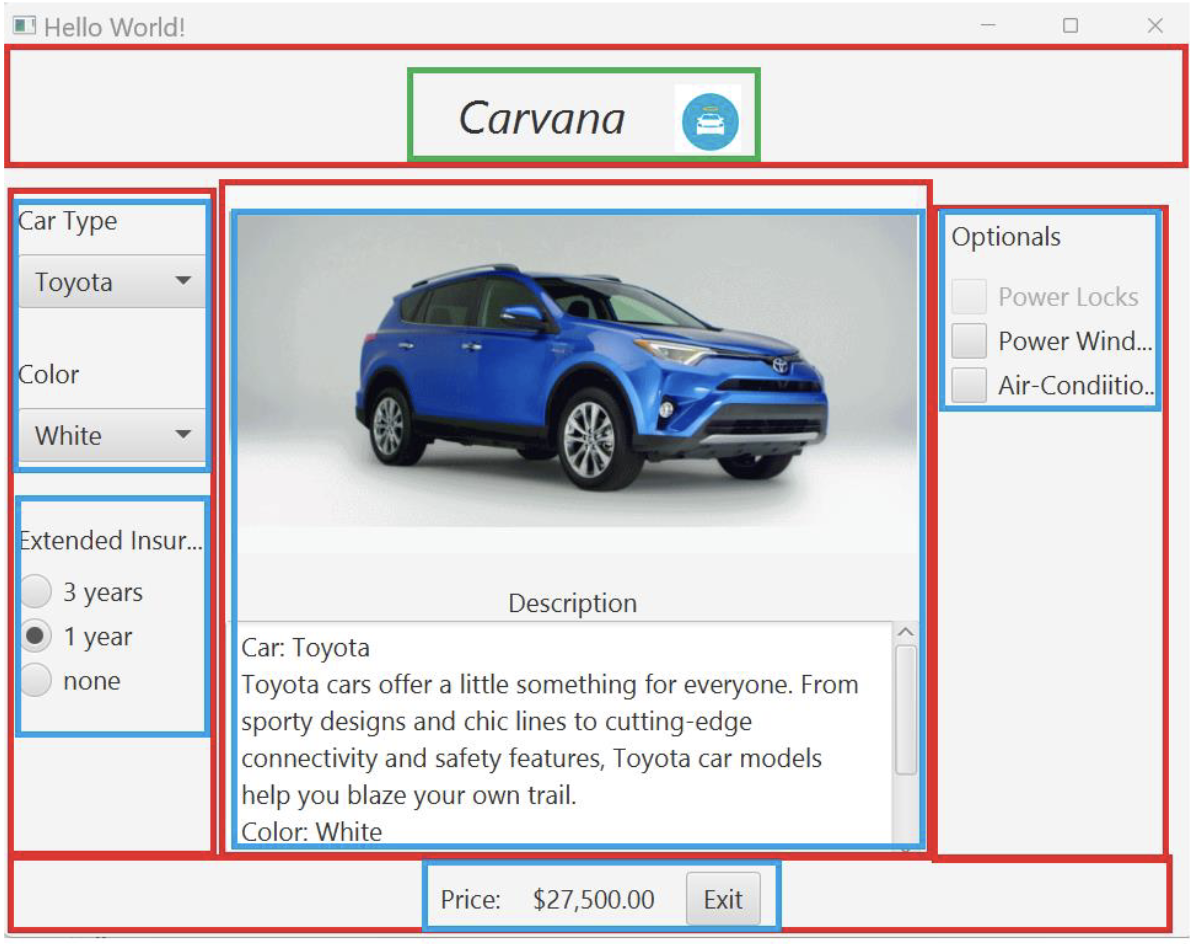Select the 3 years insurance option
This screenshot has width=1190, height=944.
coord(36,591)
